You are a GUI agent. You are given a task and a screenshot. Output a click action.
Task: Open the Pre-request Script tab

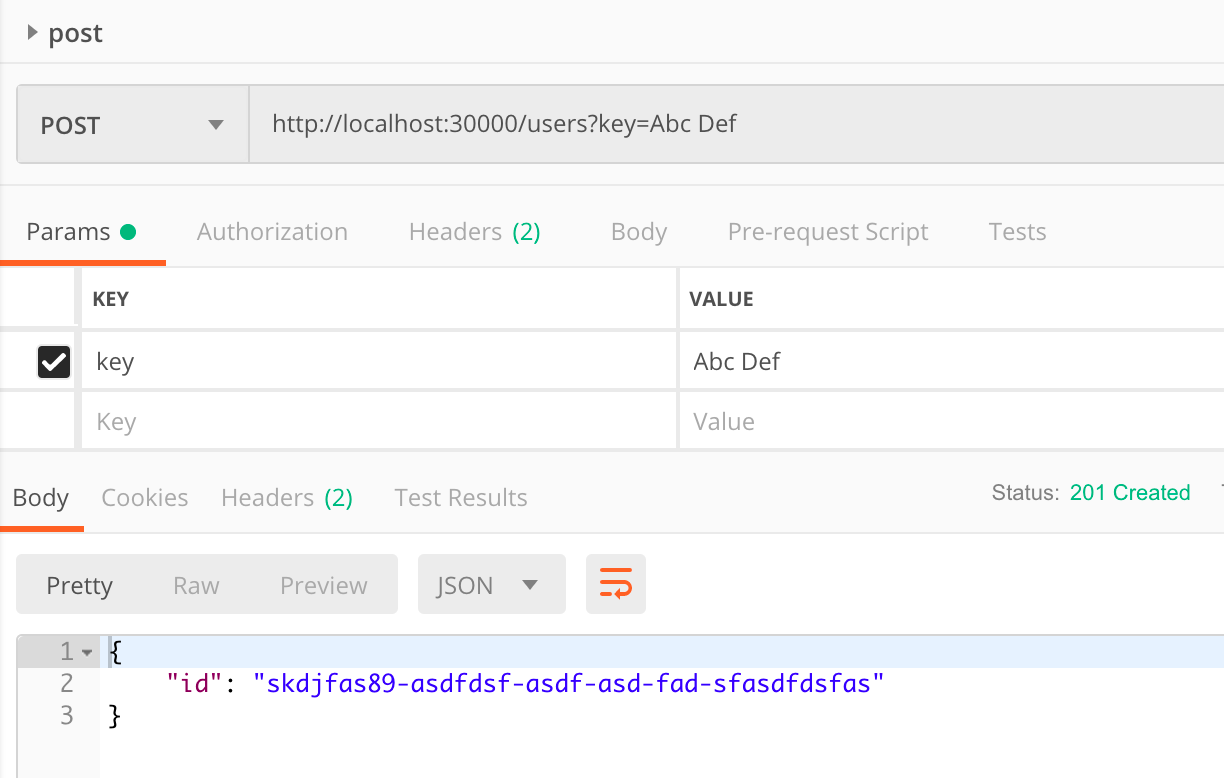(828, 231)
